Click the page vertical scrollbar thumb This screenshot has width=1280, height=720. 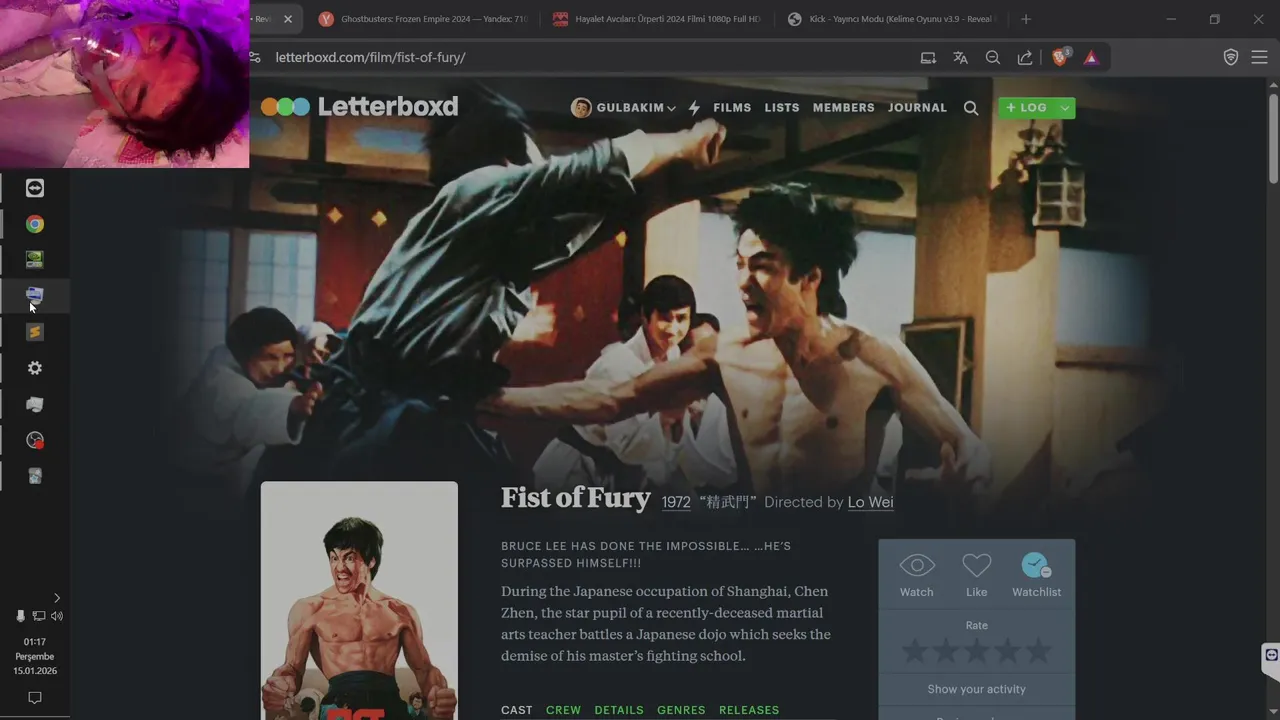tap(1273, 139)
